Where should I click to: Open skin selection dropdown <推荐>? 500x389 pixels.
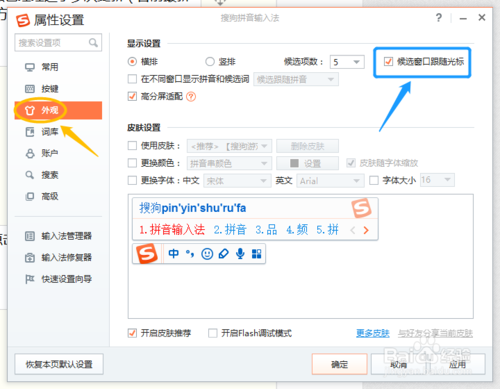coord(229,146)
